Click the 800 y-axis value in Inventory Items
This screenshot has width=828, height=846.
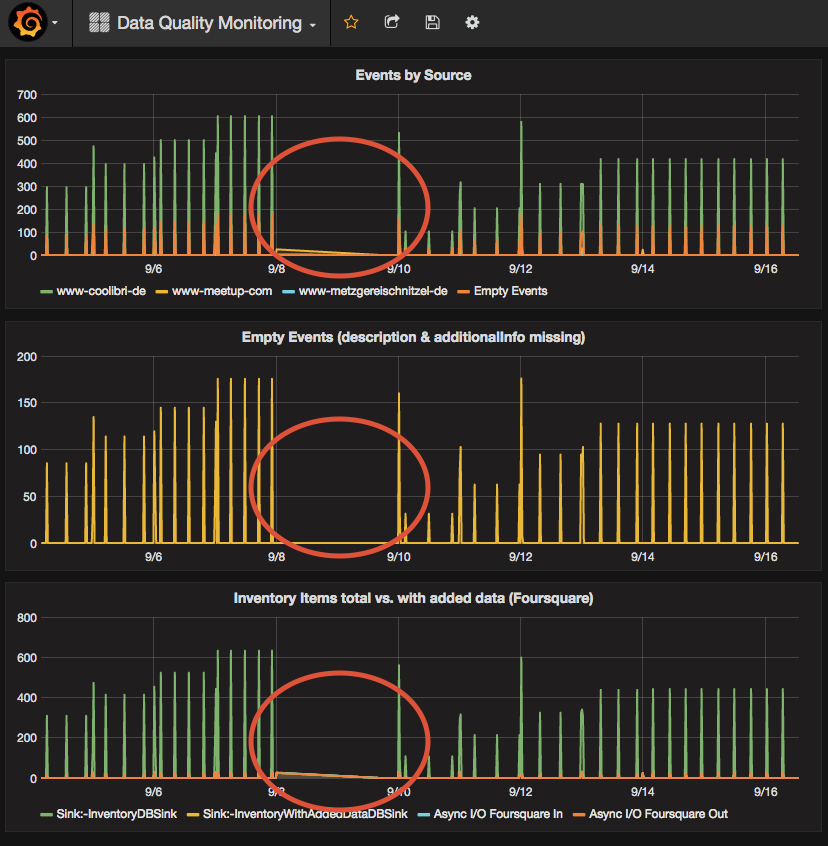[27, 618]
